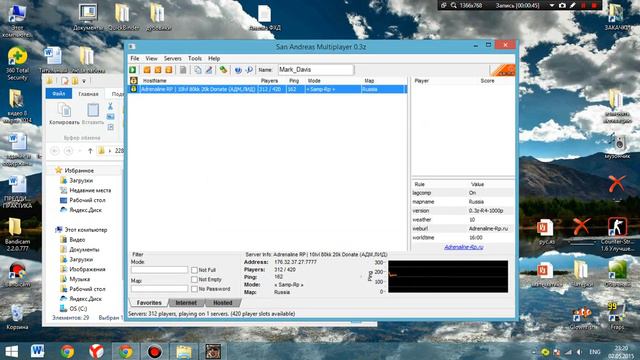Click Копировать button in Explorer ribbon

tap(64, 114)
